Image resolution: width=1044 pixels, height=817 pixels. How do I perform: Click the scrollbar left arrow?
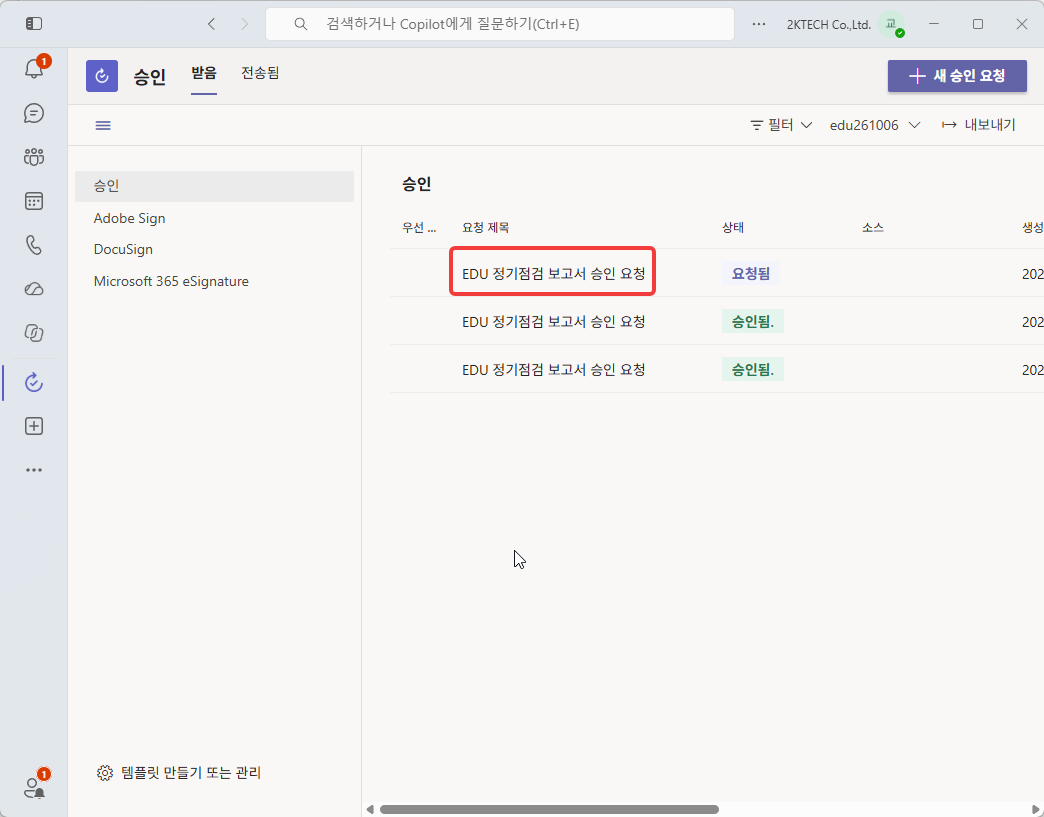coord(370,810)
